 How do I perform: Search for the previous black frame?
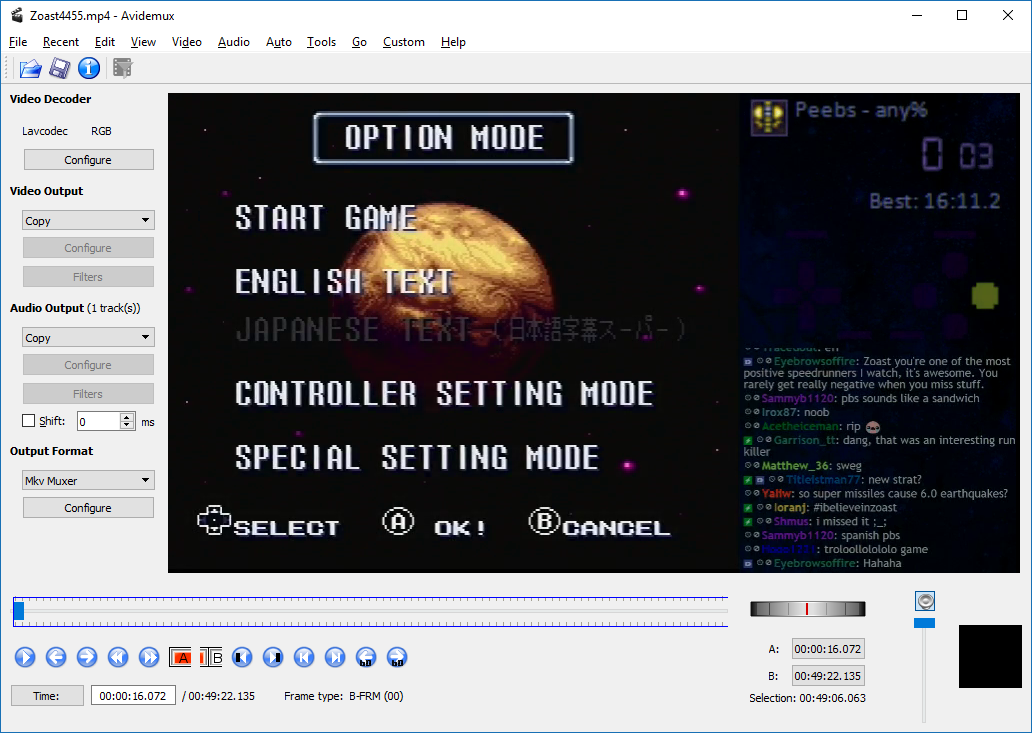242,657
